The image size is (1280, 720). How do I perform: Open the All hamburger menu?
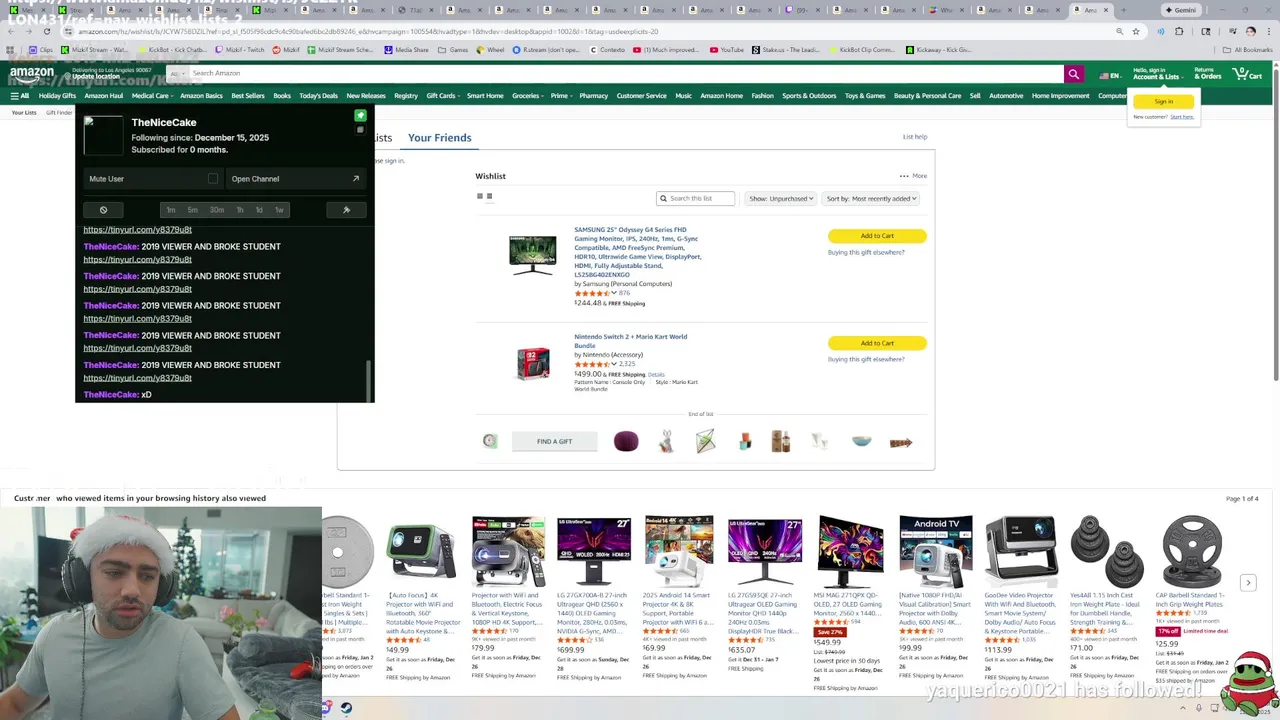(x=19, y=96)
